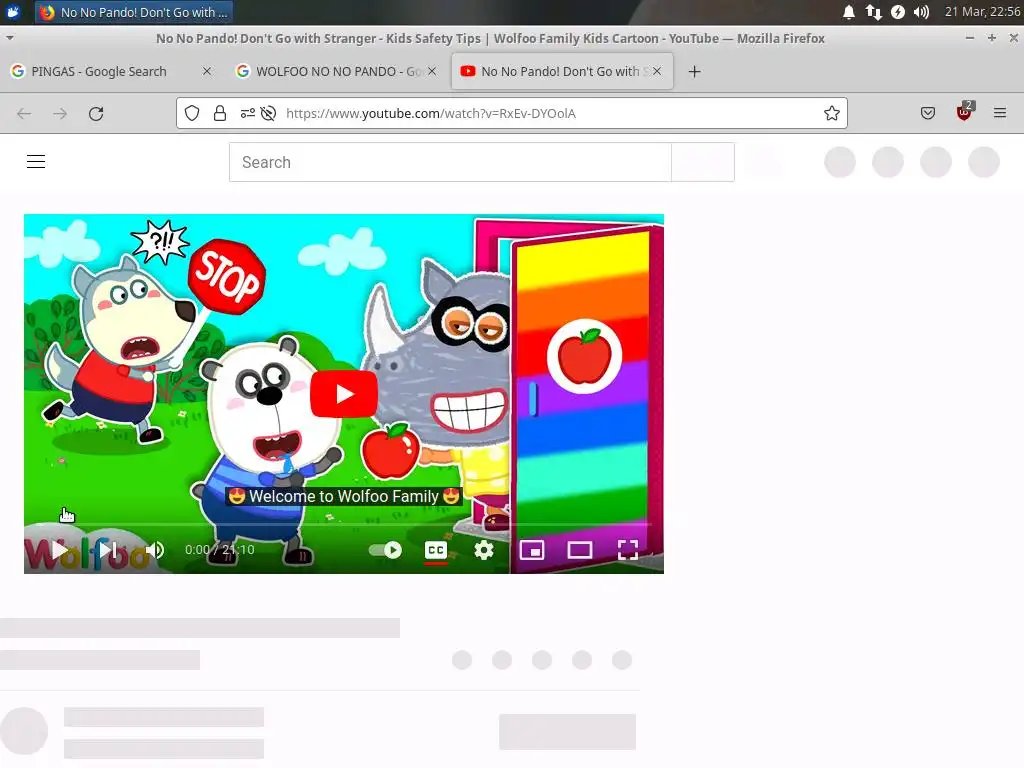1024x768 pixels.
Task: Toggle closed captions (CC)
Action: [x=436, y=550]
